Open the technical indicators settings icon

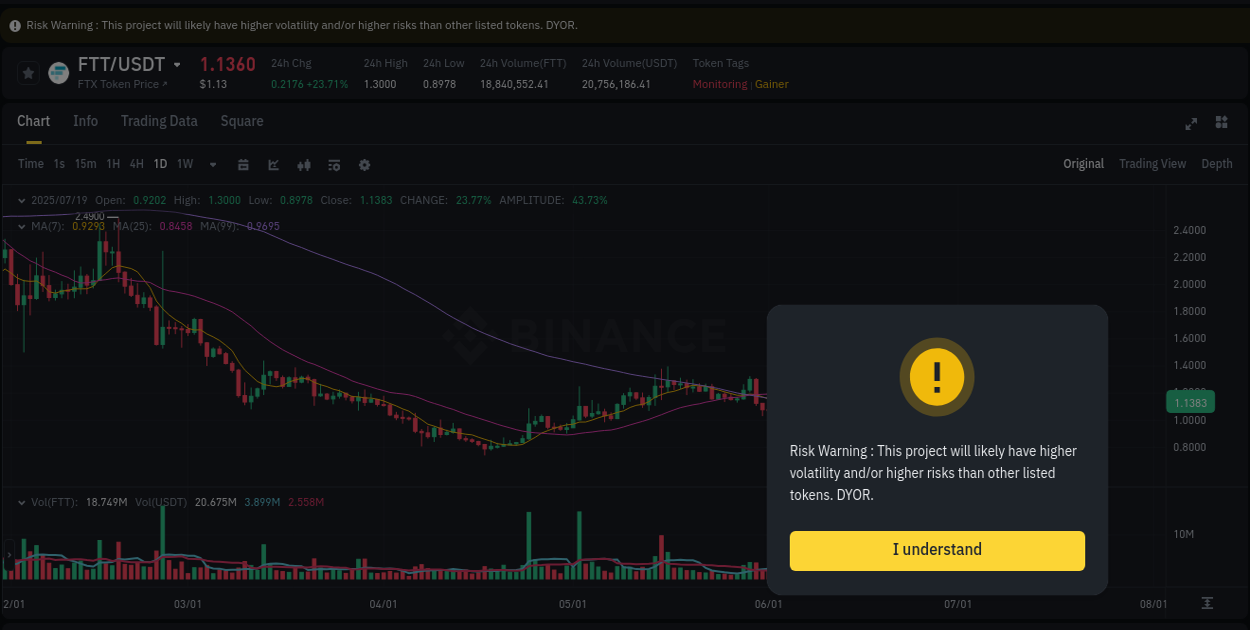click(x=334, y=164)
